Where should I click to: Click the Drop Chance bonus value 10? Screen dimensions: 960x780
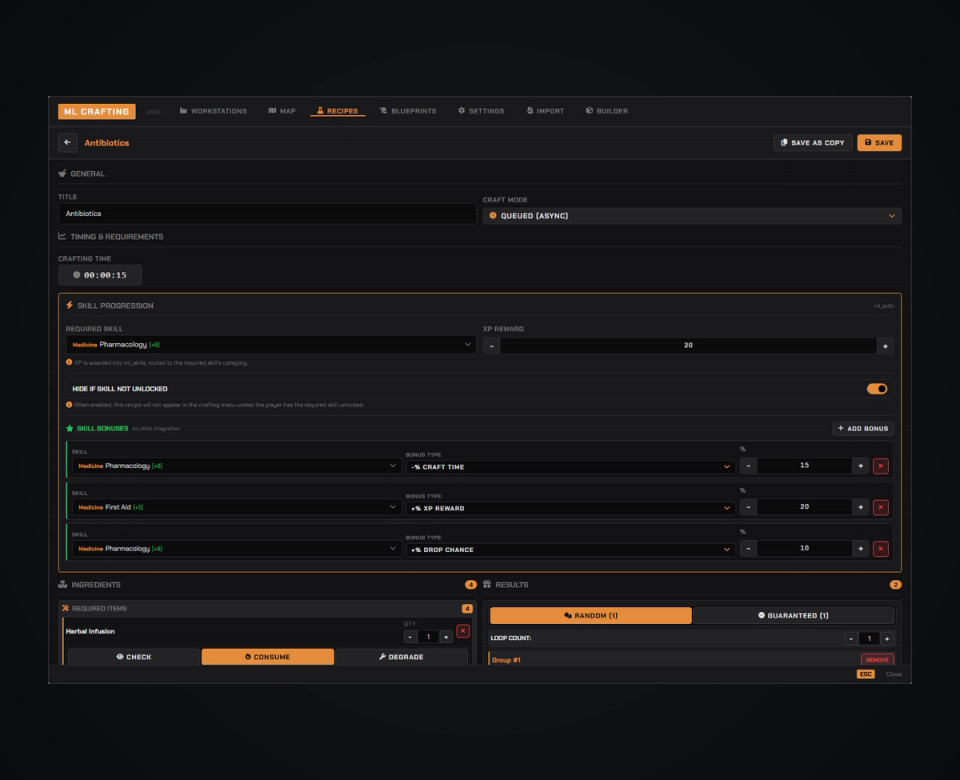point(804,548)
